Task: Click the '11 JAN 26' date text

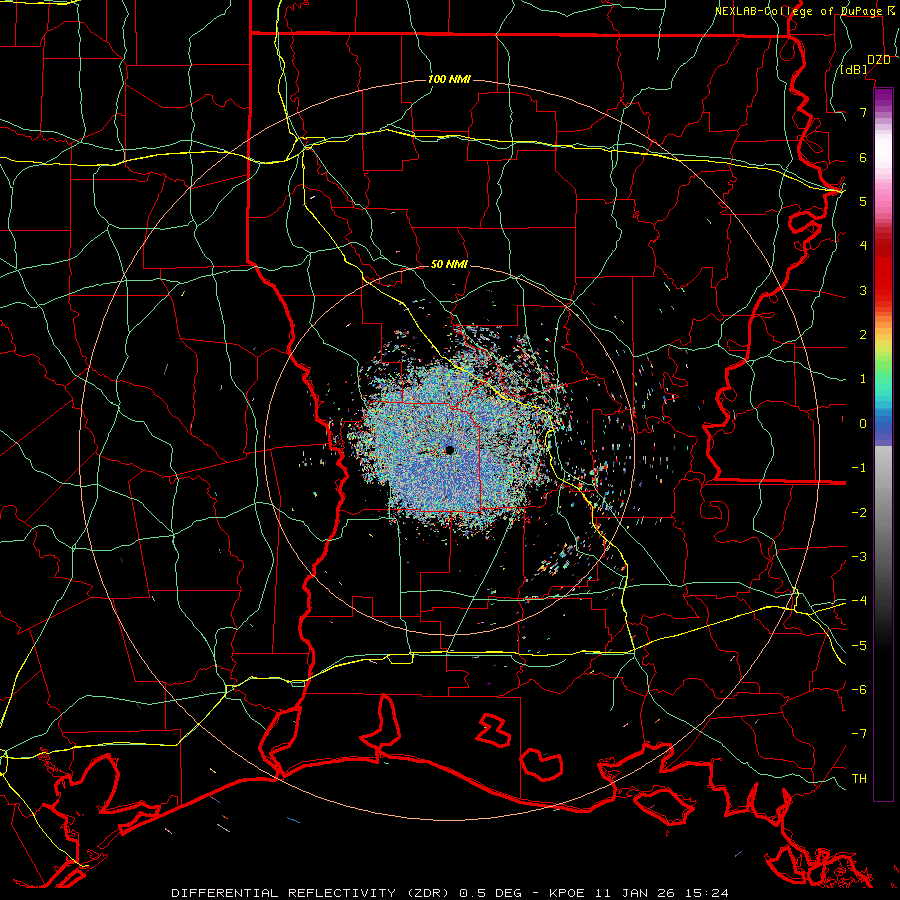Action: [635, 893]
